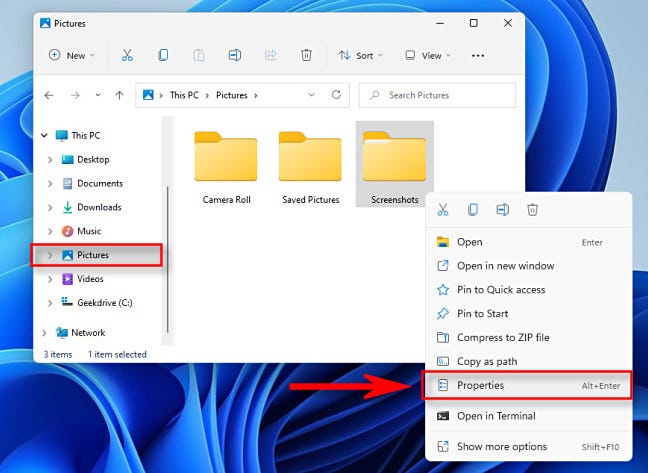648x473 pixels.
Task: Click the Search Pictures field
Action: 437,95
